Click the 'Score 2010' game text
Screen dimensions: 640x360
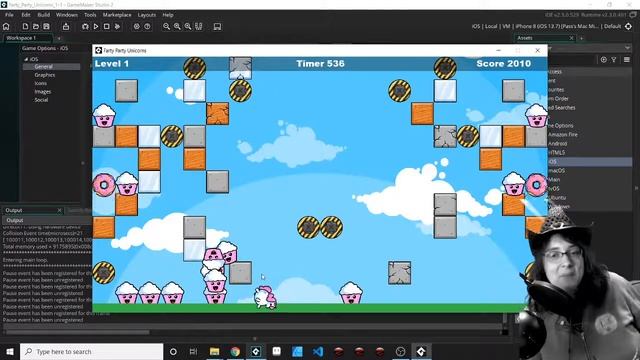(x=503, y=64)
